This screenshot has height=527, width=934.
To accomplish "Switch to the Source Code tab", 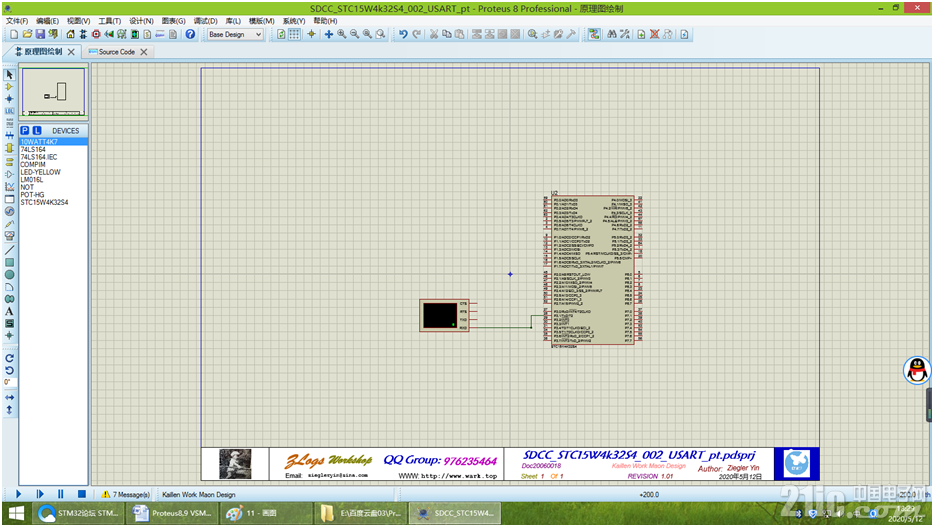I will pyautogui.click(x=117, y=52).
